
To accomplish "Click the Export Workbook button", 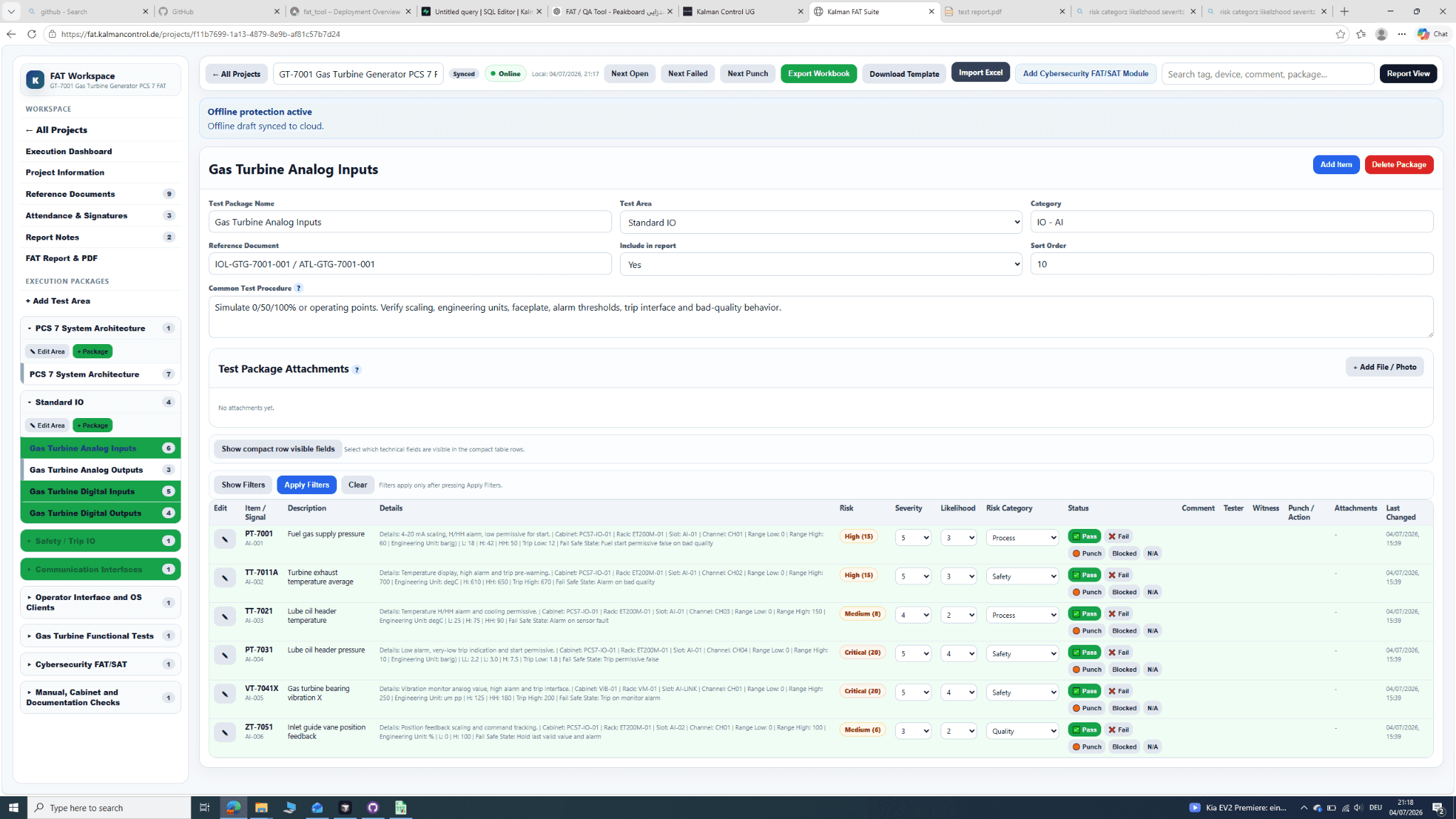I will [x=818, y=74].
